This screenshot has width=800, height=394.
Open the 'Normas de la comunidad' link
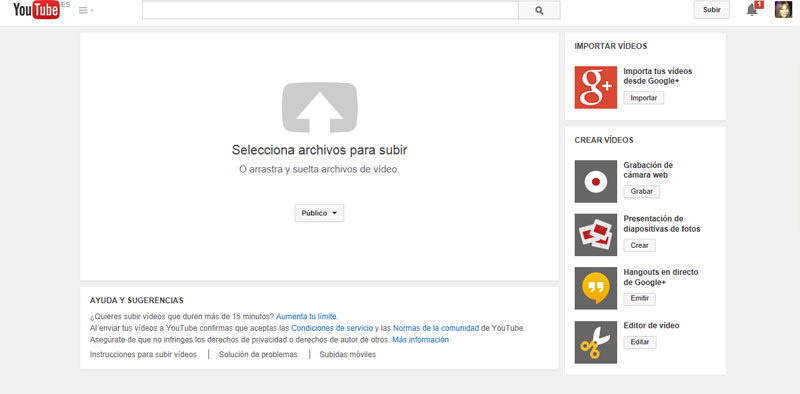click(436, 328)
